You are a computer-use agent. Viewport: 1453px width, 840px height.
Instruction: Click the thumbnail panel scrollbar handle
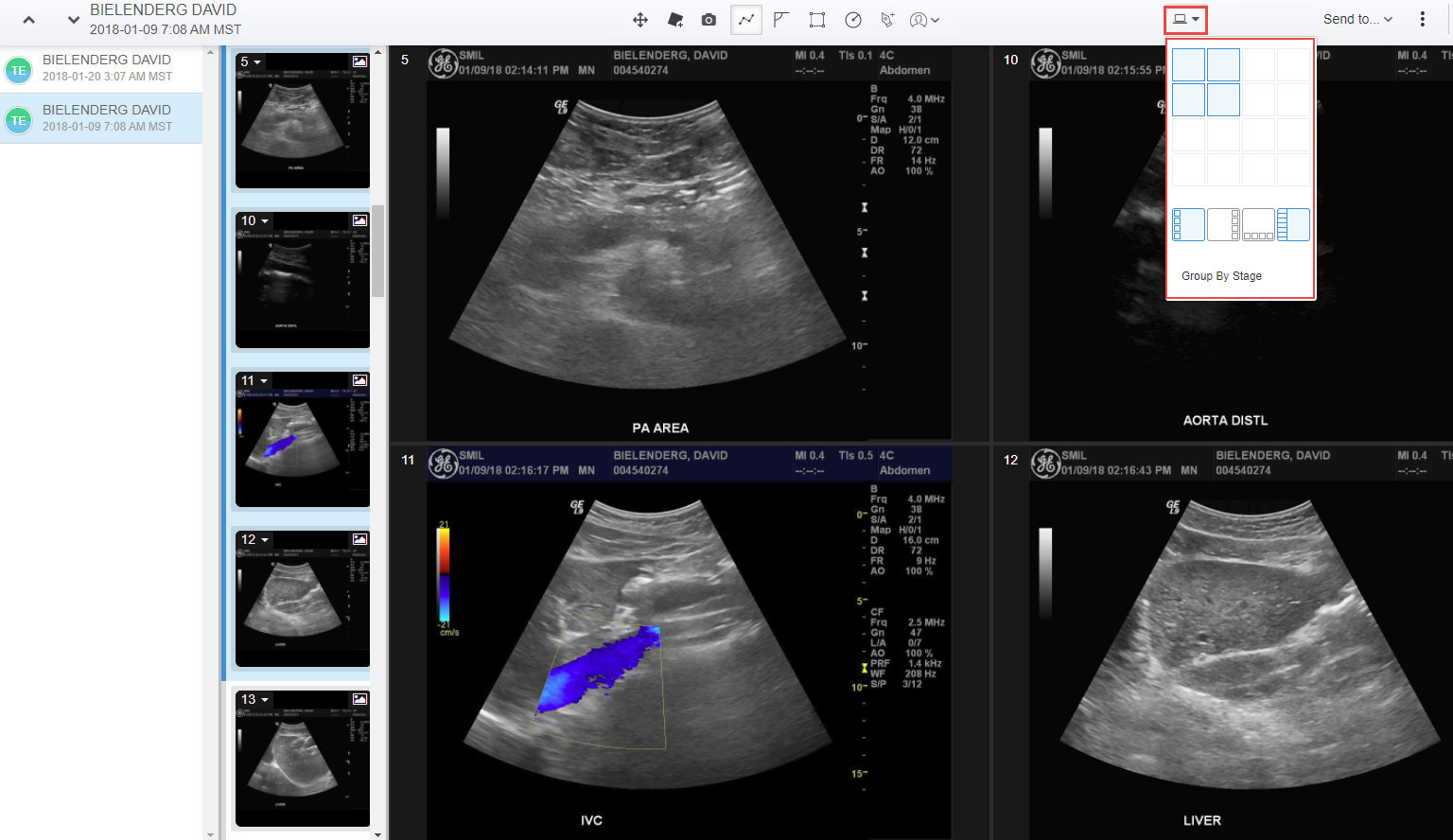pyautogui.click(x=378, y=251)
